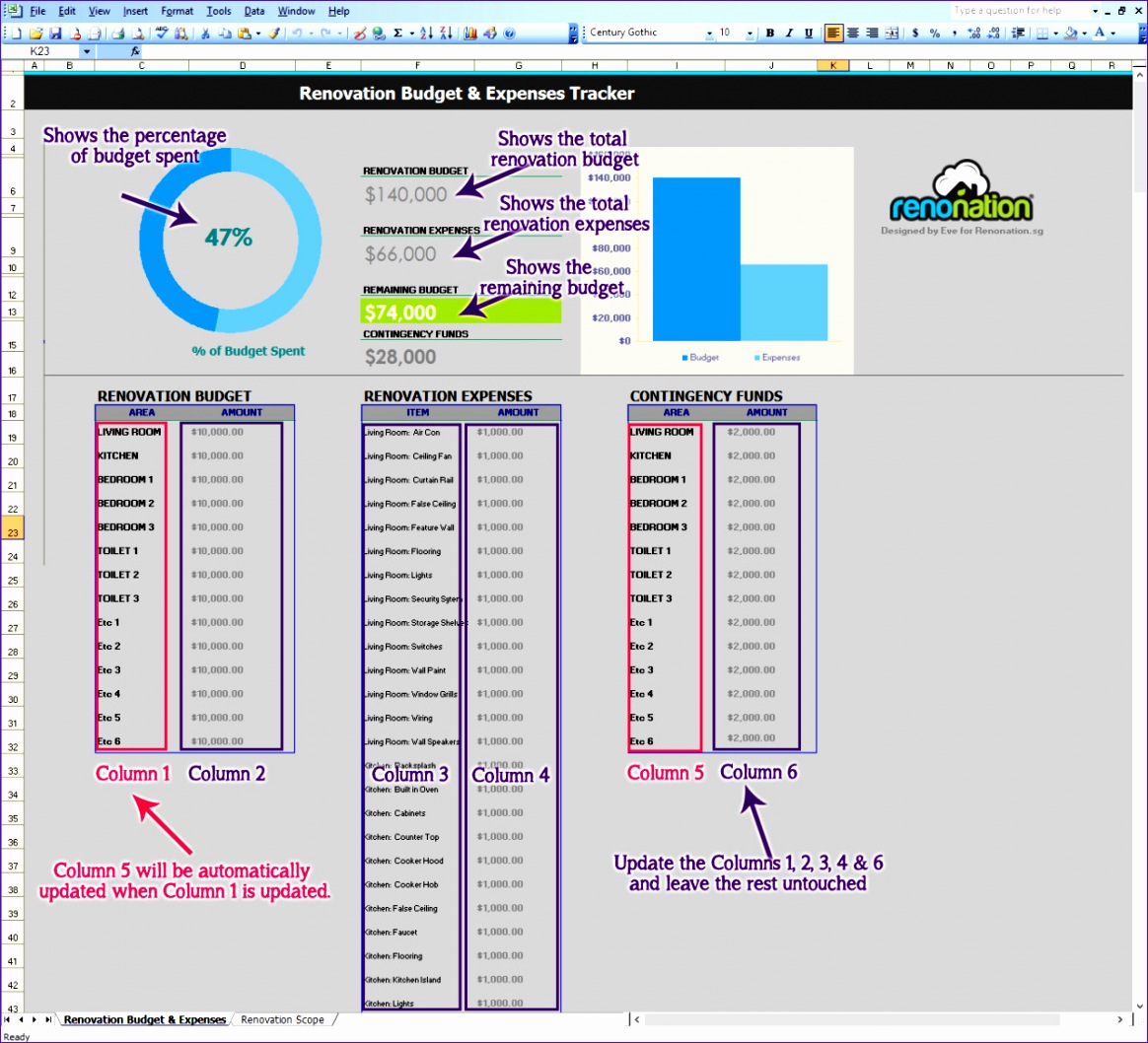Run the Spelling check icon
This screenshot has height=1043, width=1148.
(x=162, y=33)
